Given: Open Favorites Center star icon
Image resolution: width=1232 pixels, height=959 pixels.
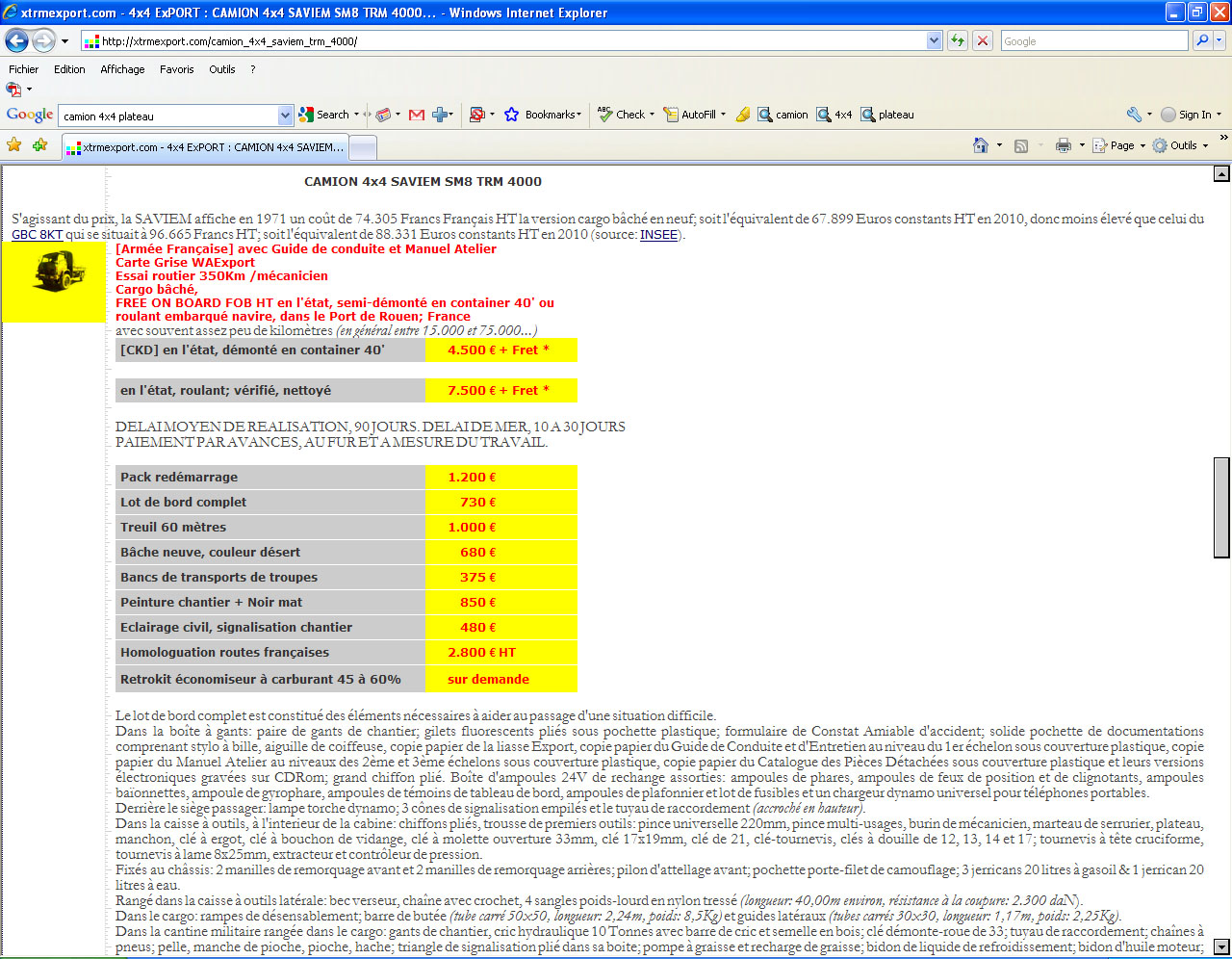Looking at the screenshot, I should click(14, 145).
